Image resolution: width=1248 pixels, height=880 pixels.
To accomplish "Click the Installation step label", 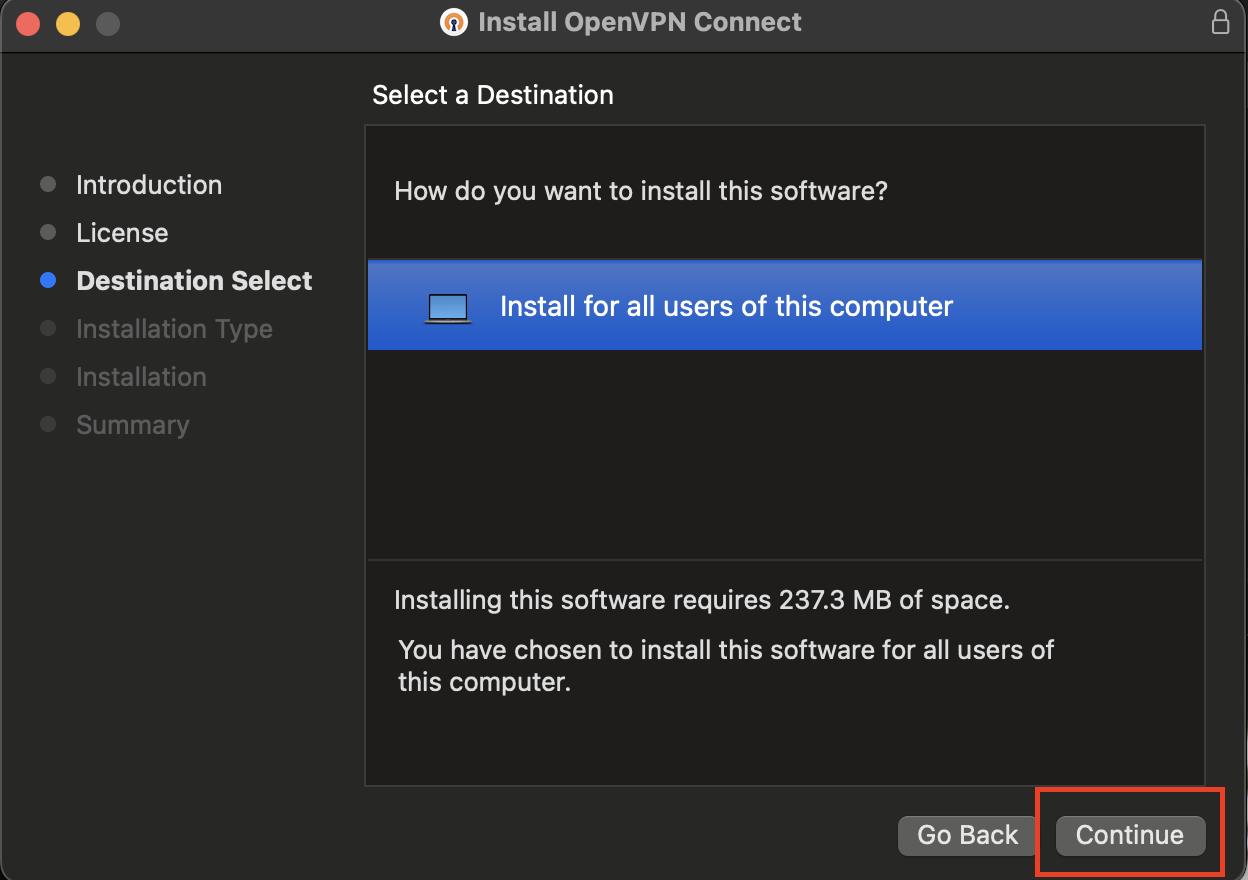I will (141, 377).
